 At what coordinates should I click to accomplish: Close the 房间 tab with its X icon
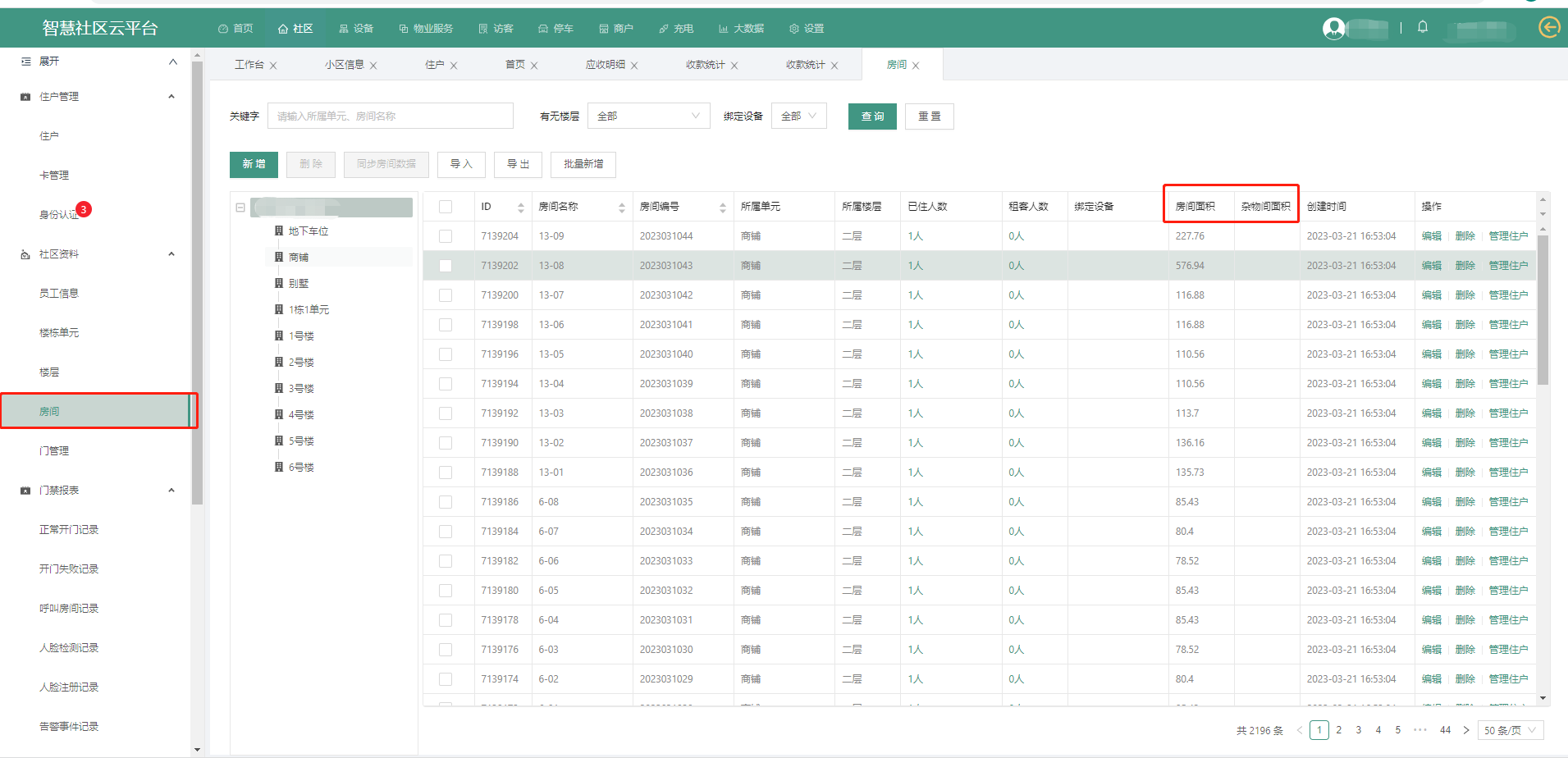tap(916, 66)
